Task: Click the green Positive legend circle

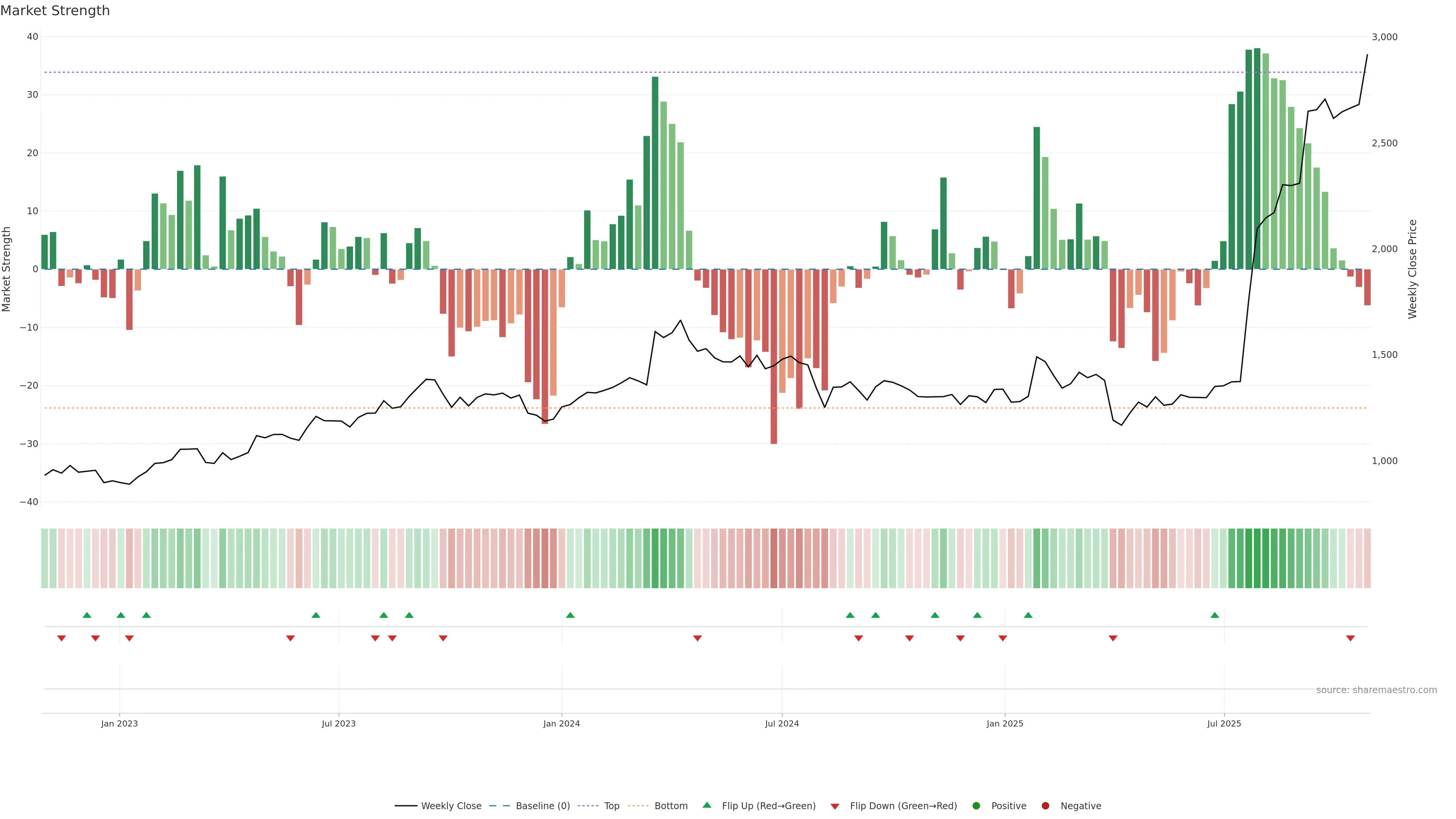Action: click(x=976, y=806)
